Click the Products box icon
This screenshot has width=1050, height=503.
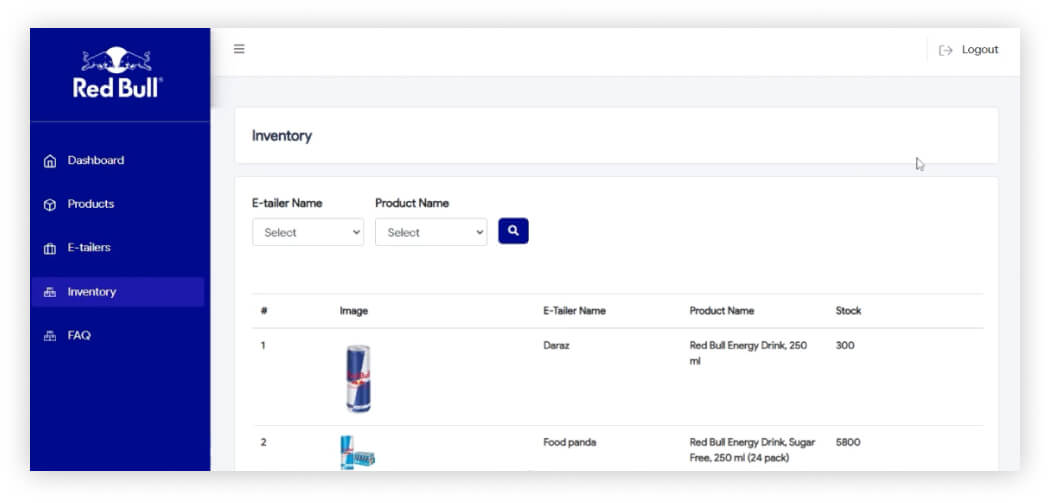click(50, 205)
